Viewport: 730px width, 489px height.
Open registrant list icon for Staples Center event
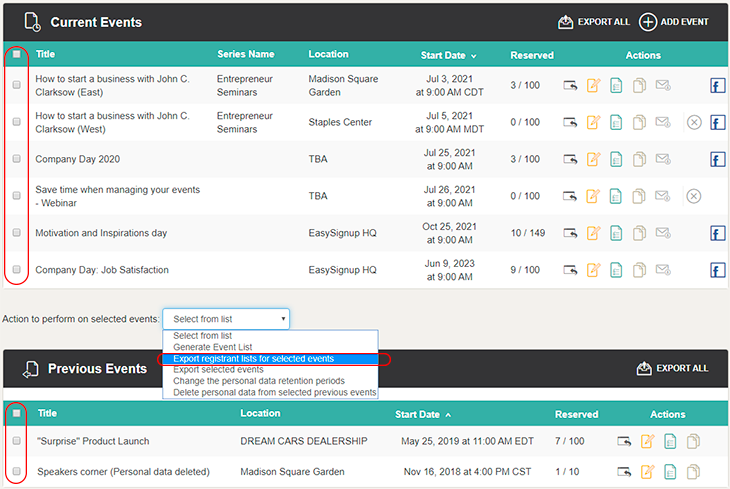[x=616, y=122]
